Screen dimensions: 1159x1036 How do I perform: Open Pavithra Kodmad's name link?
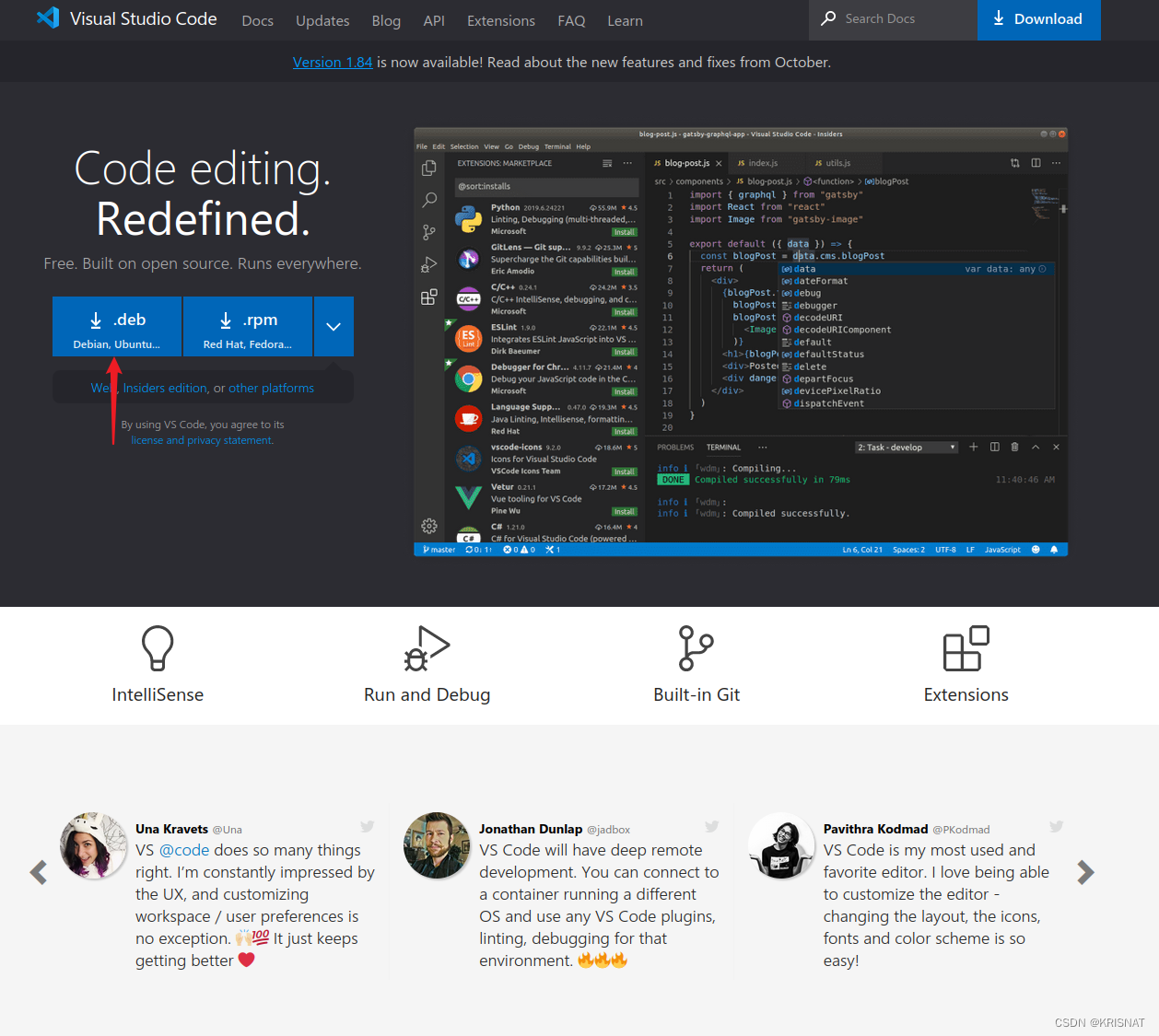pyautogui.click(x=875, y=829)
